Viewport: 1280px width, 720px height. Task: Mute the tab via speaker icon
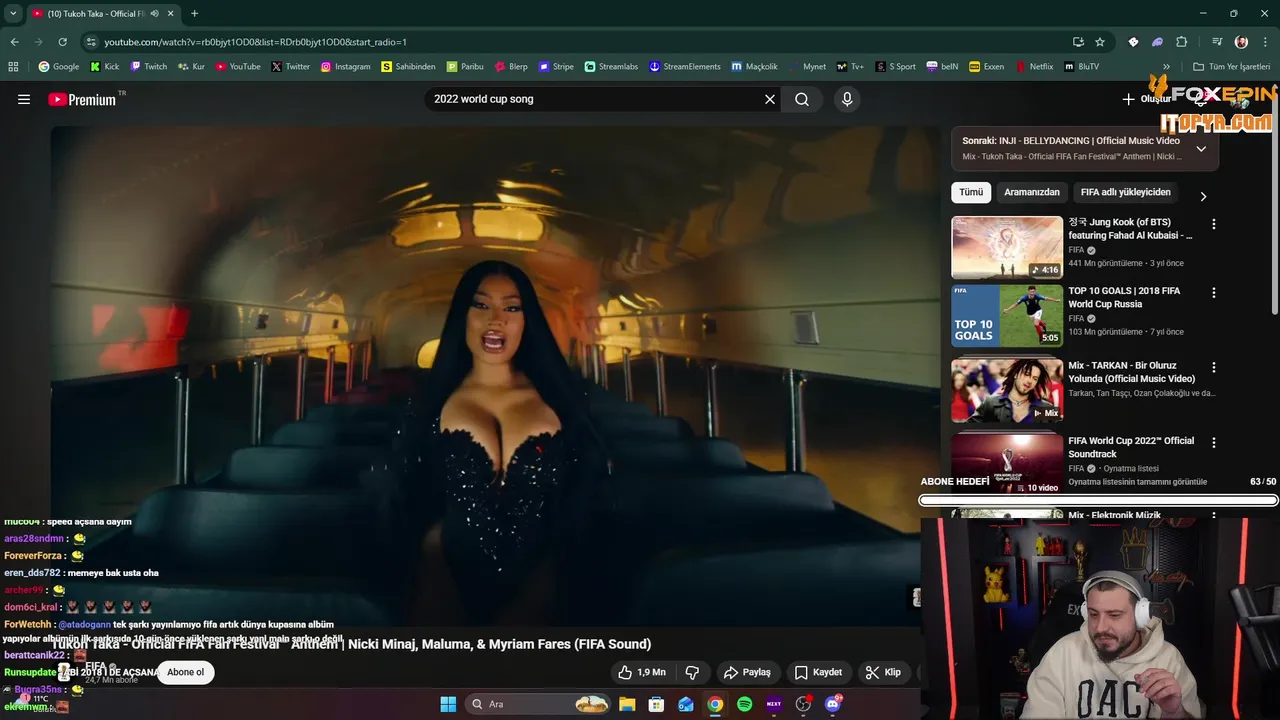pos(154,14)
